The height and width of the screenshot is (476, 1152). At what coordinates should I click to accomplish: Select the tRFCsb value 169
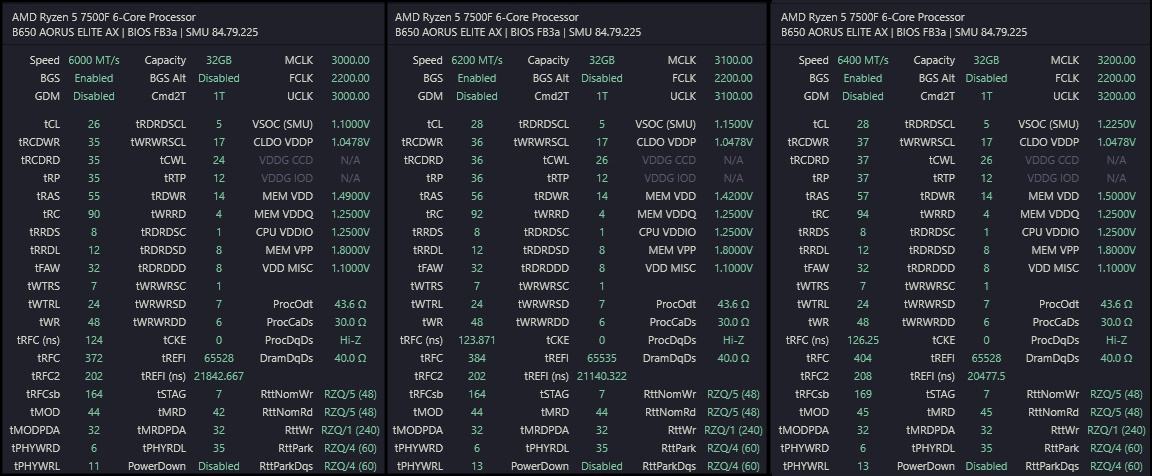[862, 393]
